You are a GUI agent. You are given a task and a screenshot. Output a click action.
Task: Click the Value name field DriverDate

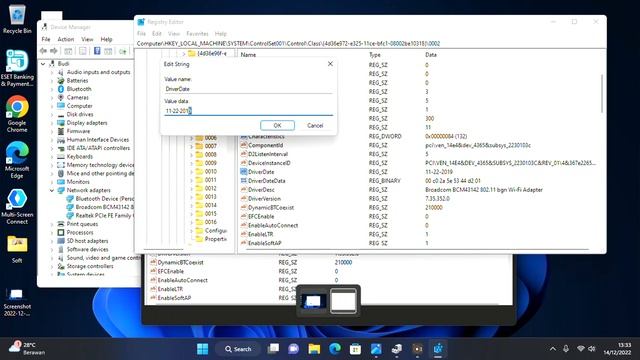tap(248, 89)
